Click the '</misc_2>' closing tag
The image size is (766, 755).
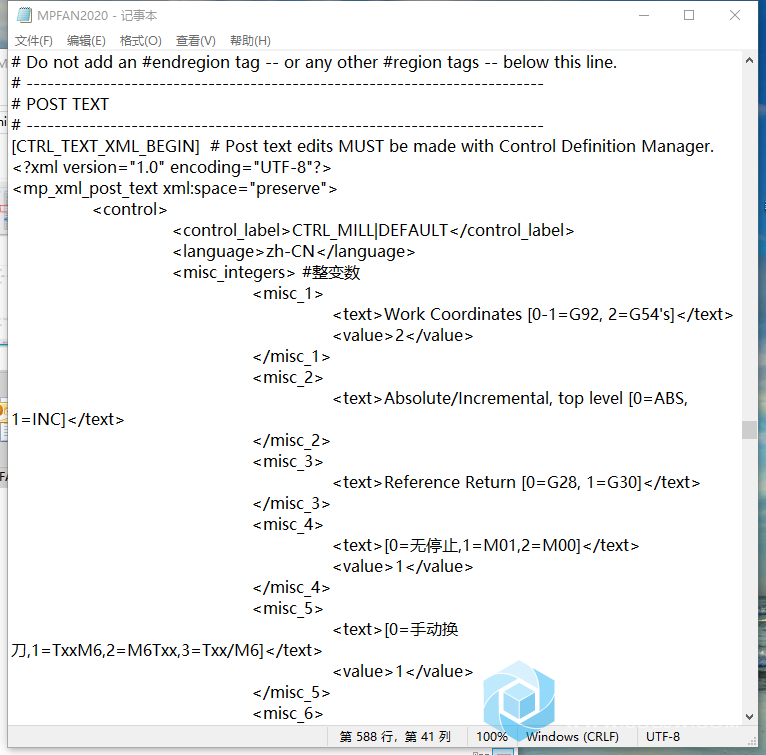tap(291, 440)
